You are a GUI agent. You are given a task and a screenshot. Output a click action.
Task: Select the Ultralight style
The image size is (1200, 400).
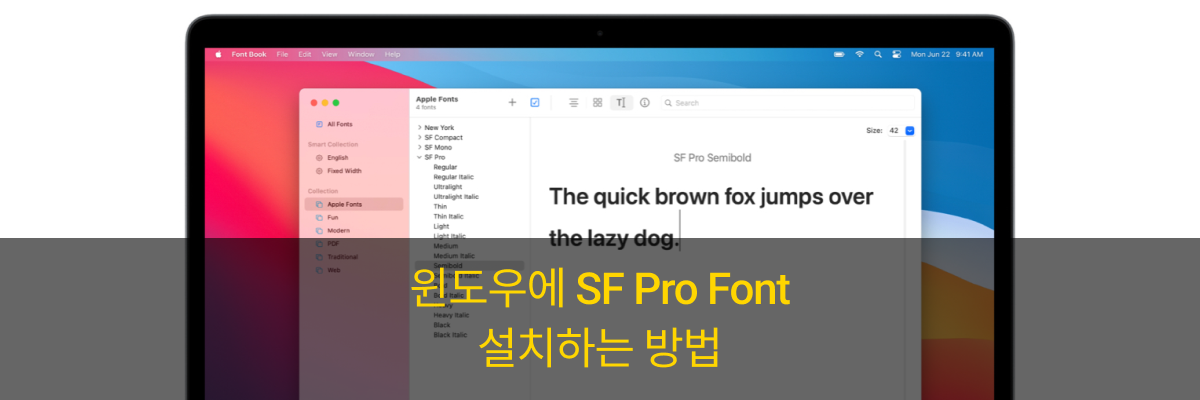[448, 187]
